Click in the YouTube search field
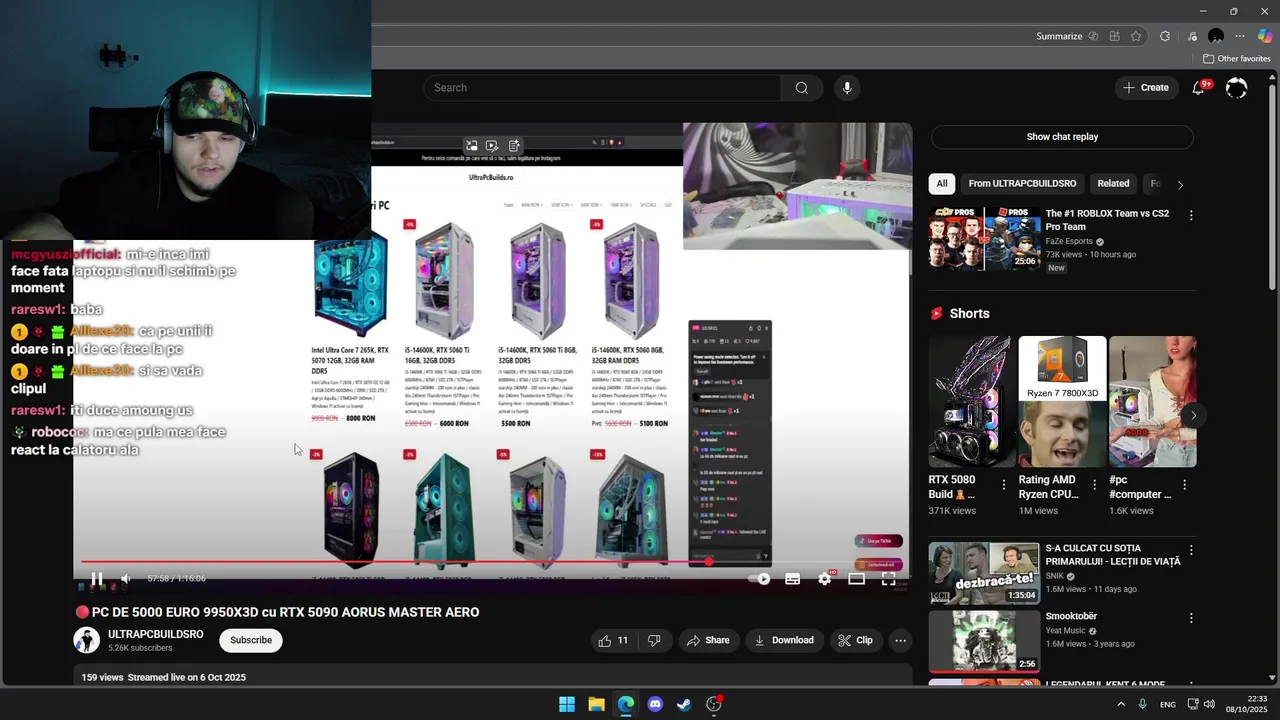 (x=602, y=88)
